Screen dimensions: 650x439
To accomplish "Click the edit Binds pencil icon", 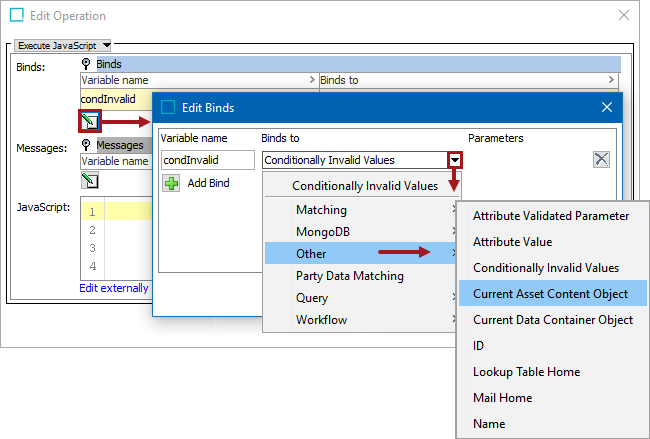I will pyautogui.click(x=91, y=122).
